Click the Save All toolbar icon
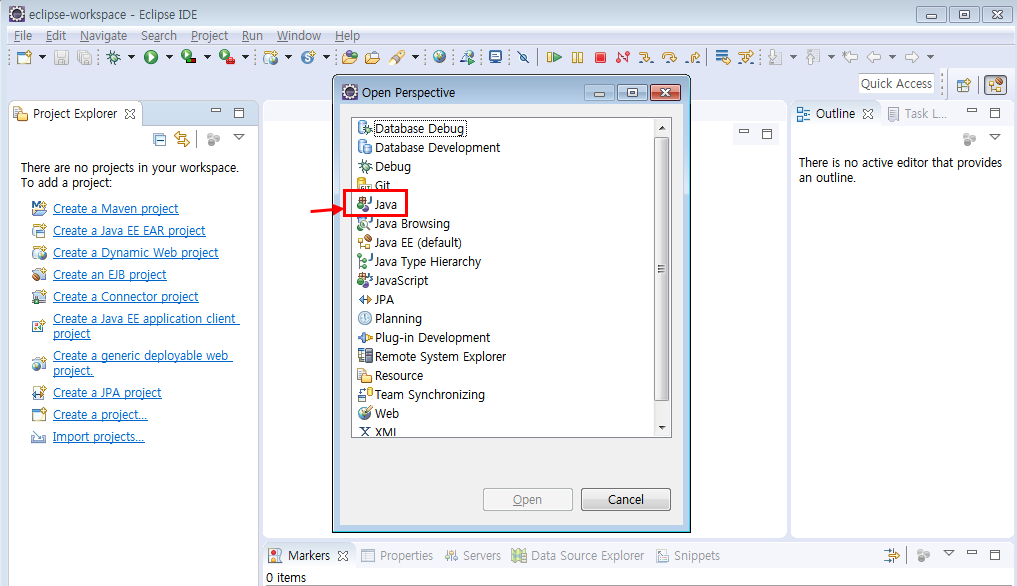Screen dimensions: 1017x586 coord(84,57)
